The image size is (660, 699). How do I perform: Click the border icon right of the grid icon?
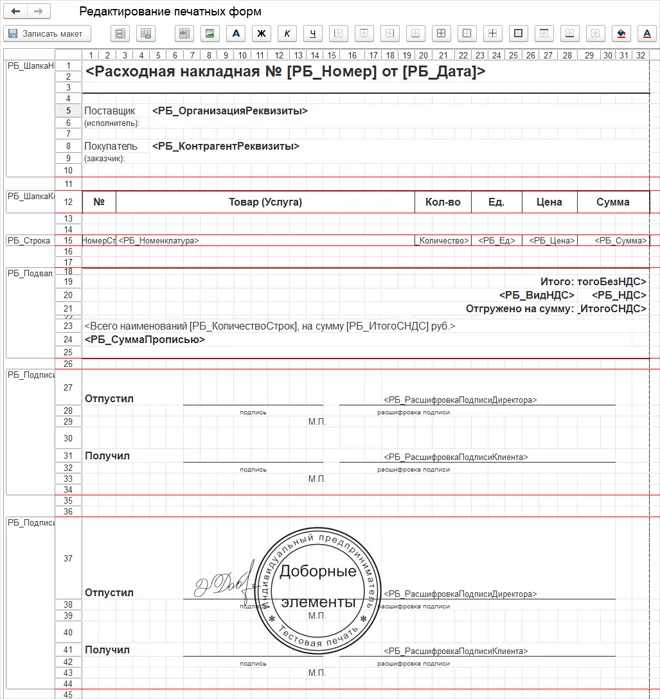(x=467, y=33)
